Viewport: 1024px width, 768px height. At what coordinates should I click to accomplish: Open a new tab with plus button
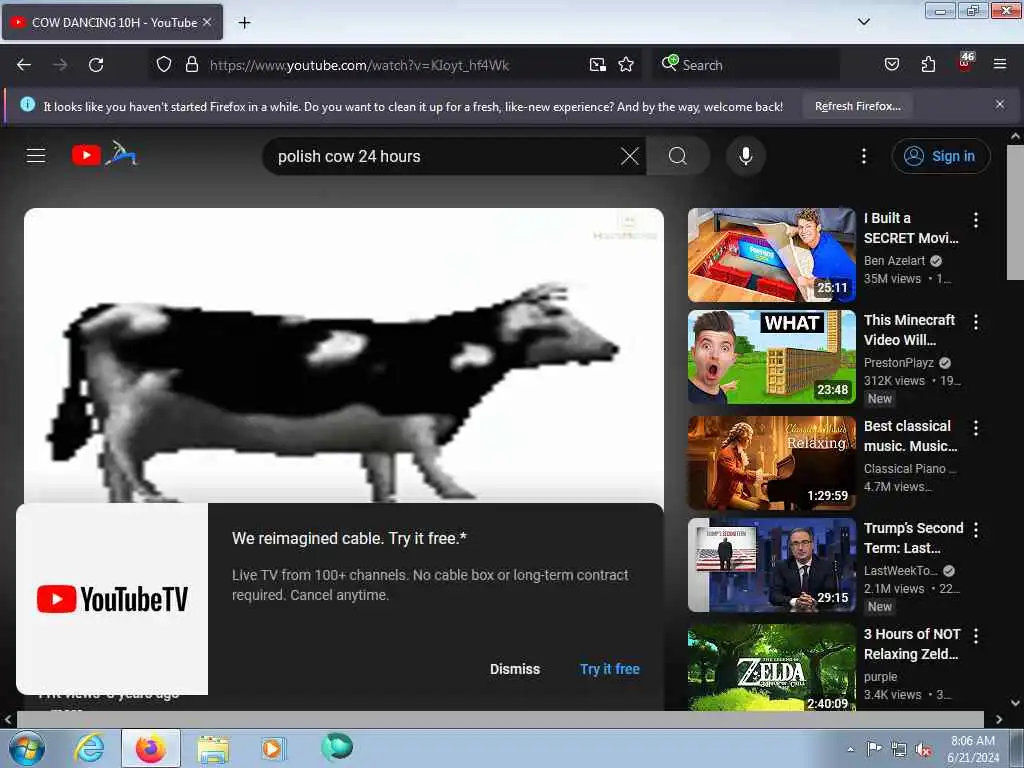click(x=244, y=23)
